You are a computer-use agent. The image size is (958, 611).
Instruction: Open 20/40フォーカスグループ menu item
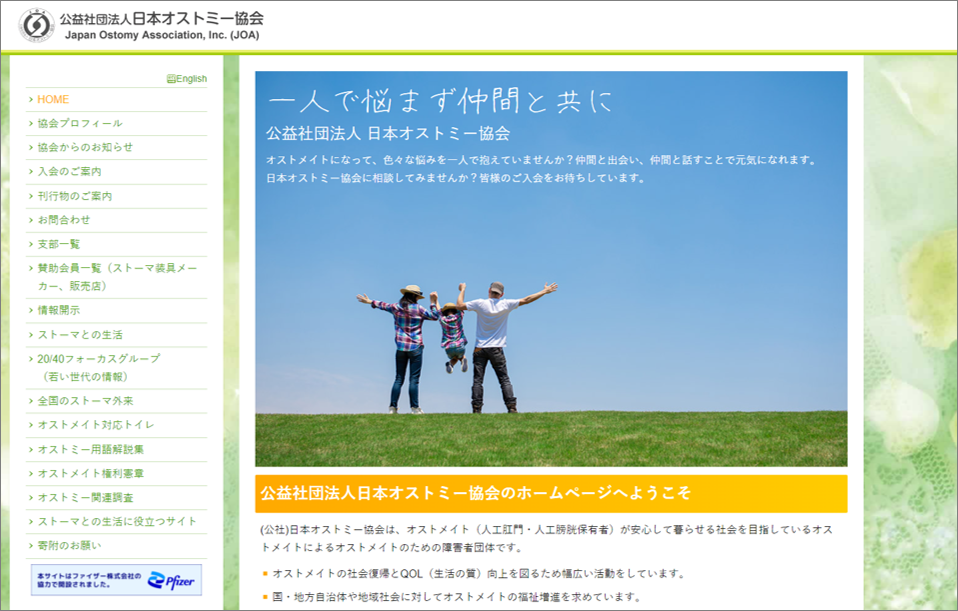coord(98,358)
